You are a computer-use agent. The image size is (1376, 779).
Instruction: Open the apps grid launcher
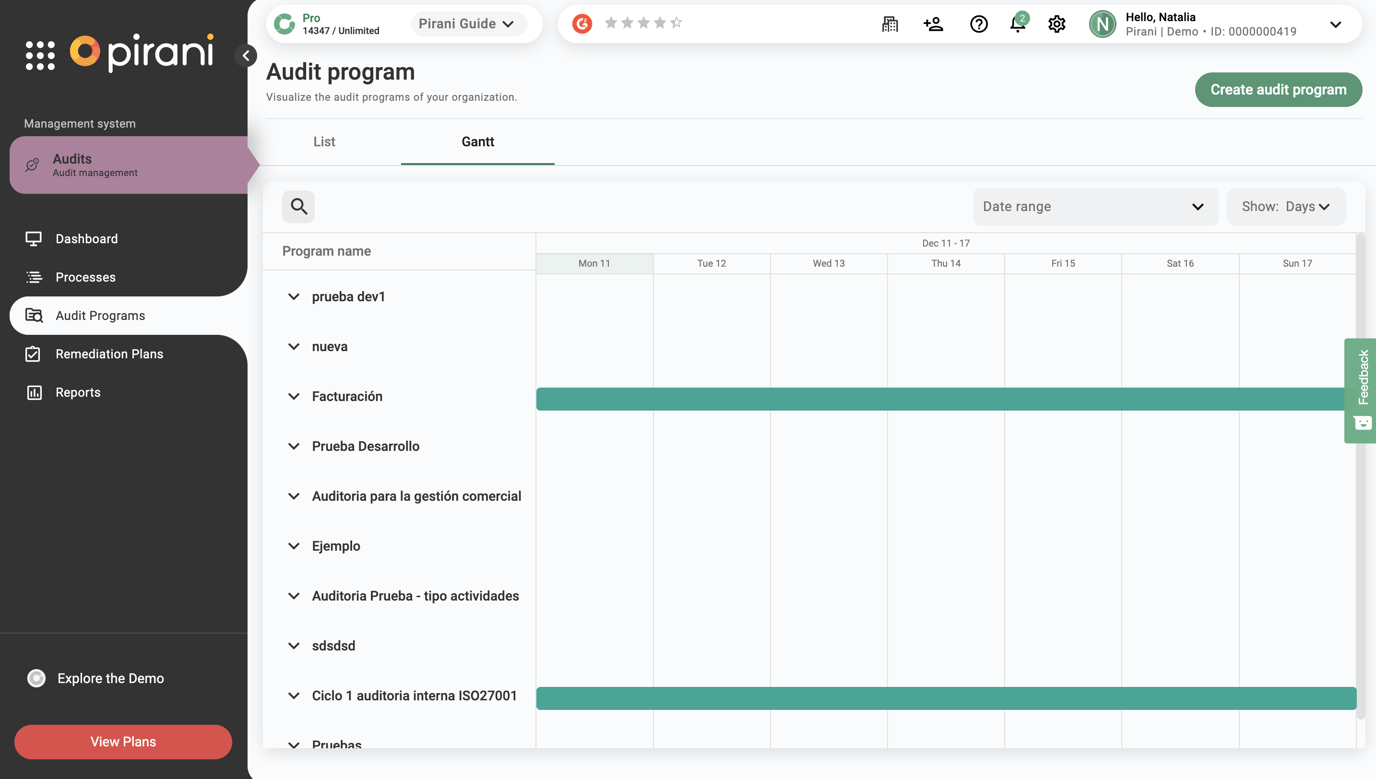[x=40, y=54]
